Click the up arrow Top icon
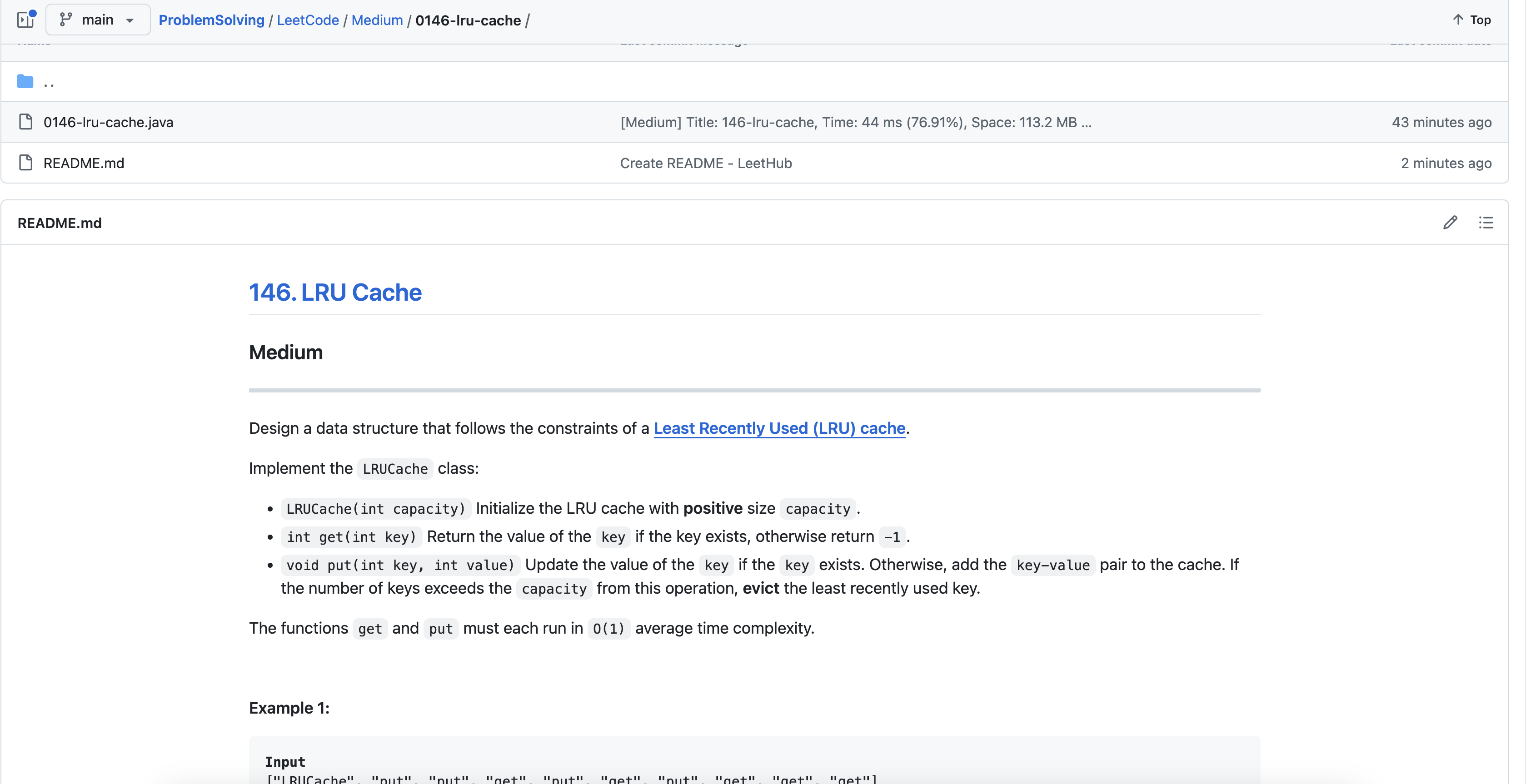Image resolution: width=1526 pixels, height=784 pixels. [1458, 20]
